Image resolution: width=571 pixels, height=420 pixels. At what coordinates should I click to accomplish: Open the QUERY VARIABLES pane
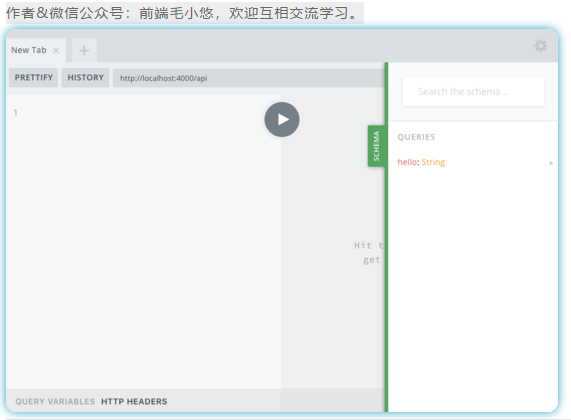pyautogui.click(x=55, y=401)
